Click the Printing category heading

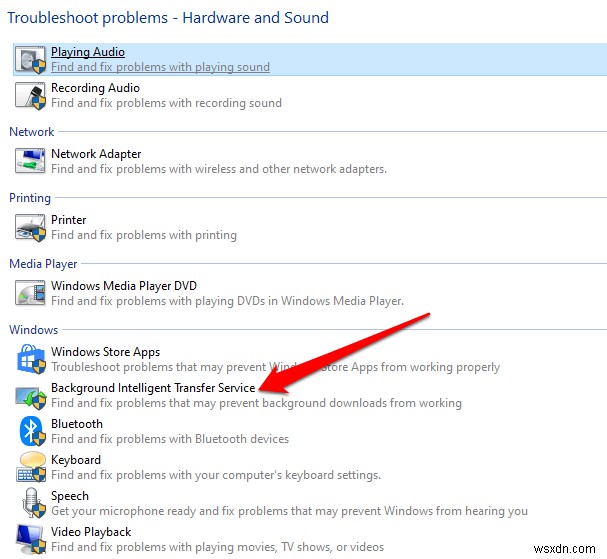tap(30, 198)
